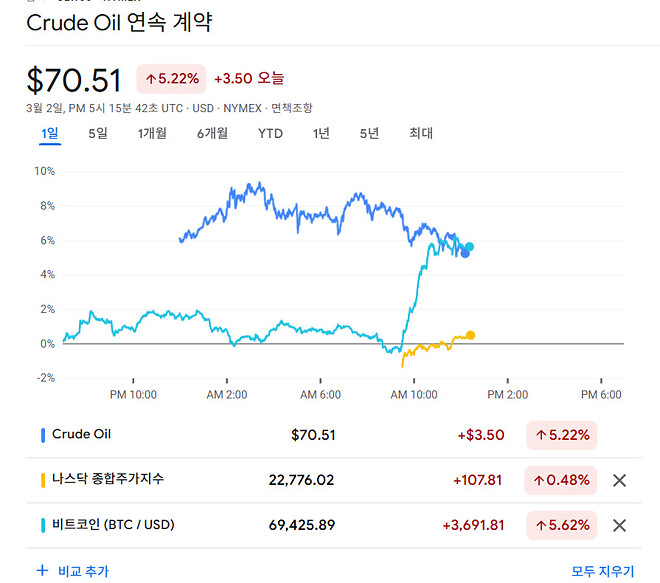Screen dimensions: 660x583
Task: Click the Crude Oil blue color marker
Action: tap(43, 435)
